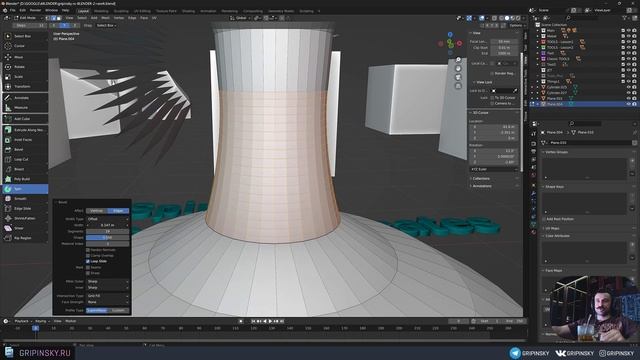Choose the Custom profile type

pyautogui.click(x=118, y=310)
